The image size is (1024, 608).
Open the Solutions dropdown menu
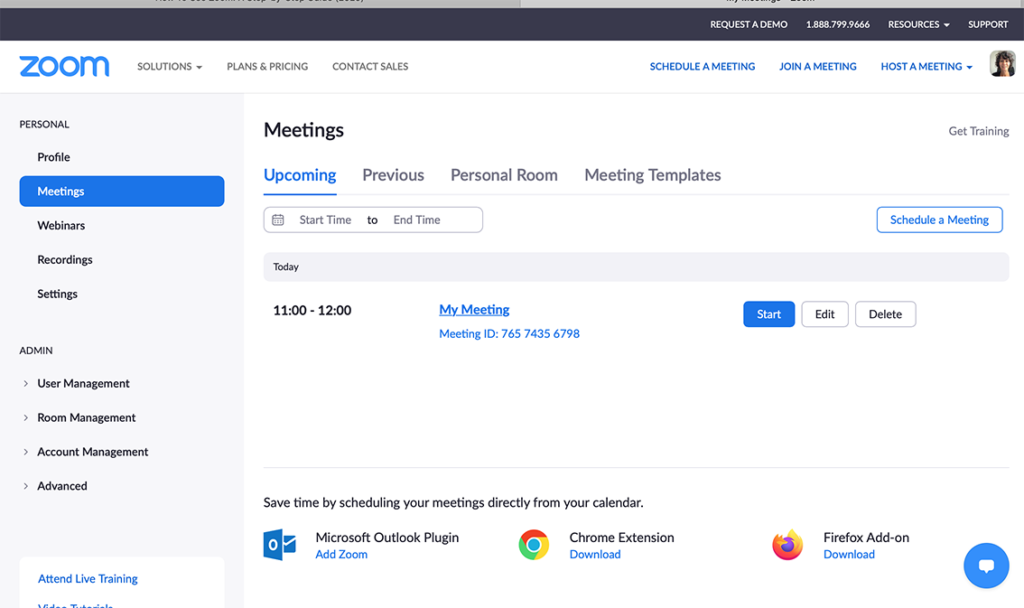click(x=170, y=67)
